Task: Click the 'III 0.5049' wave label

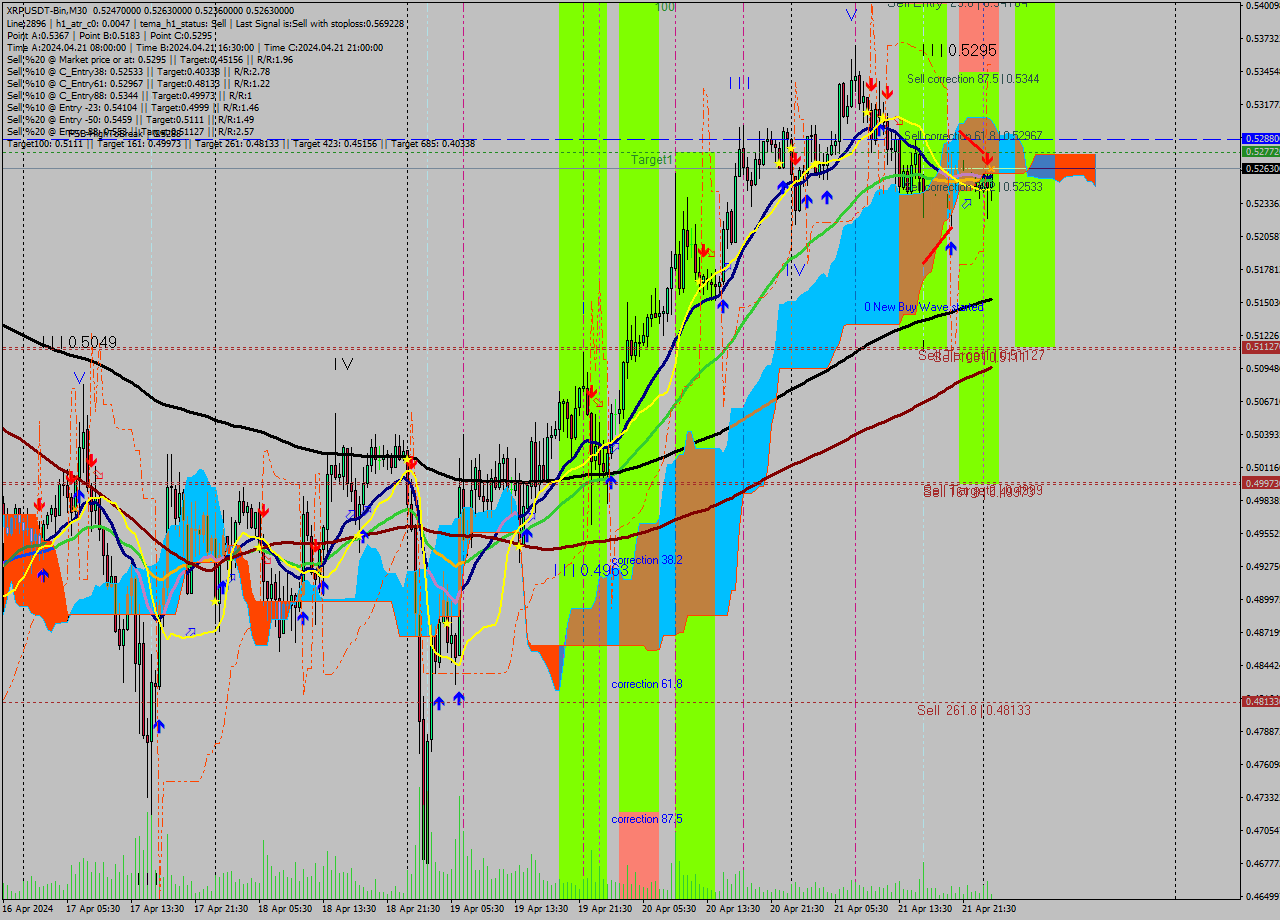Action: coord(79,343)
